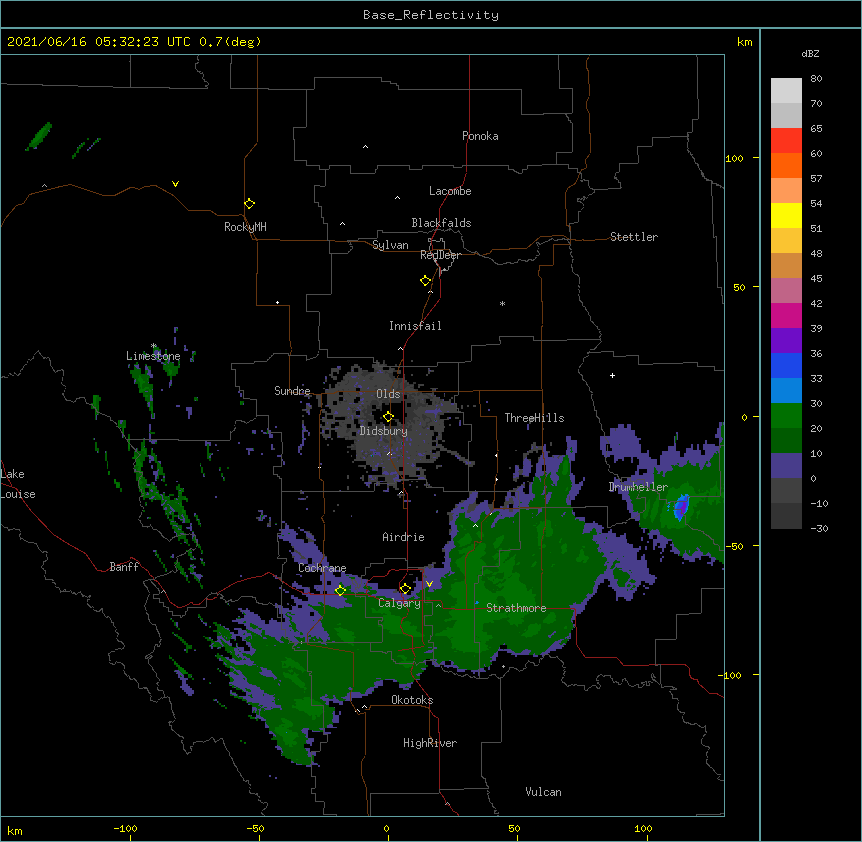This screenshot has height=842, width=862.
Task: Click the Limestone label
Action: (x=153, y=356)
